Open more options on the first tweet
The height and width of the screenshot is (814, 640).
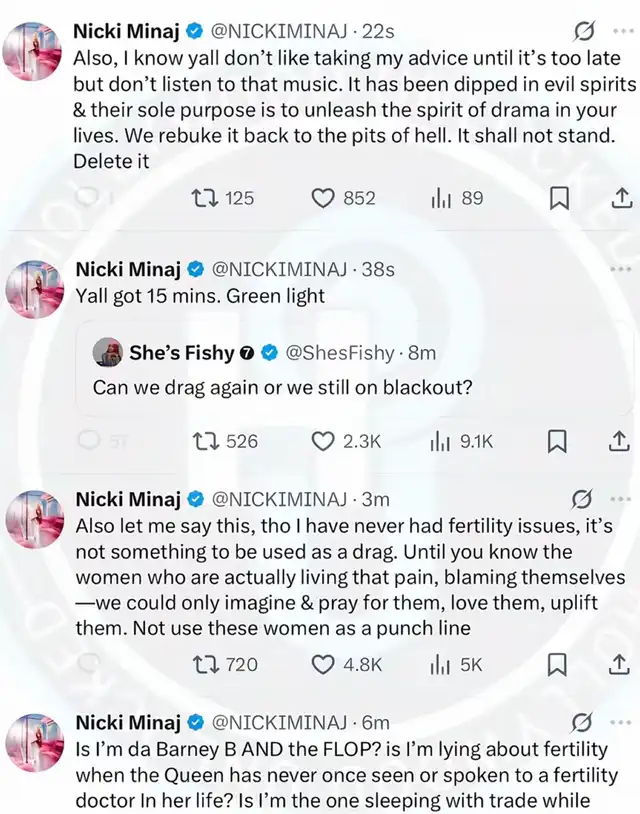pos(621,32)
